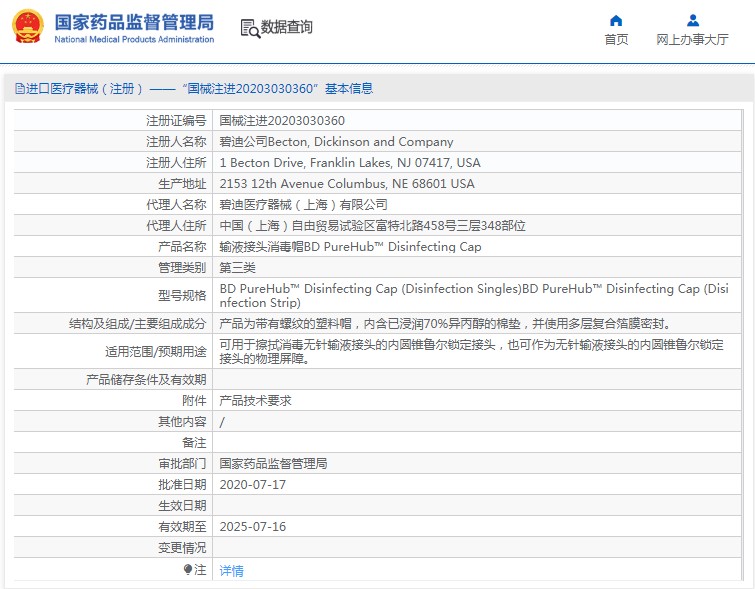Click the 产品技术要求 attachment entry
The height and width of the screenshot is (589, 755).
[255, 400]
